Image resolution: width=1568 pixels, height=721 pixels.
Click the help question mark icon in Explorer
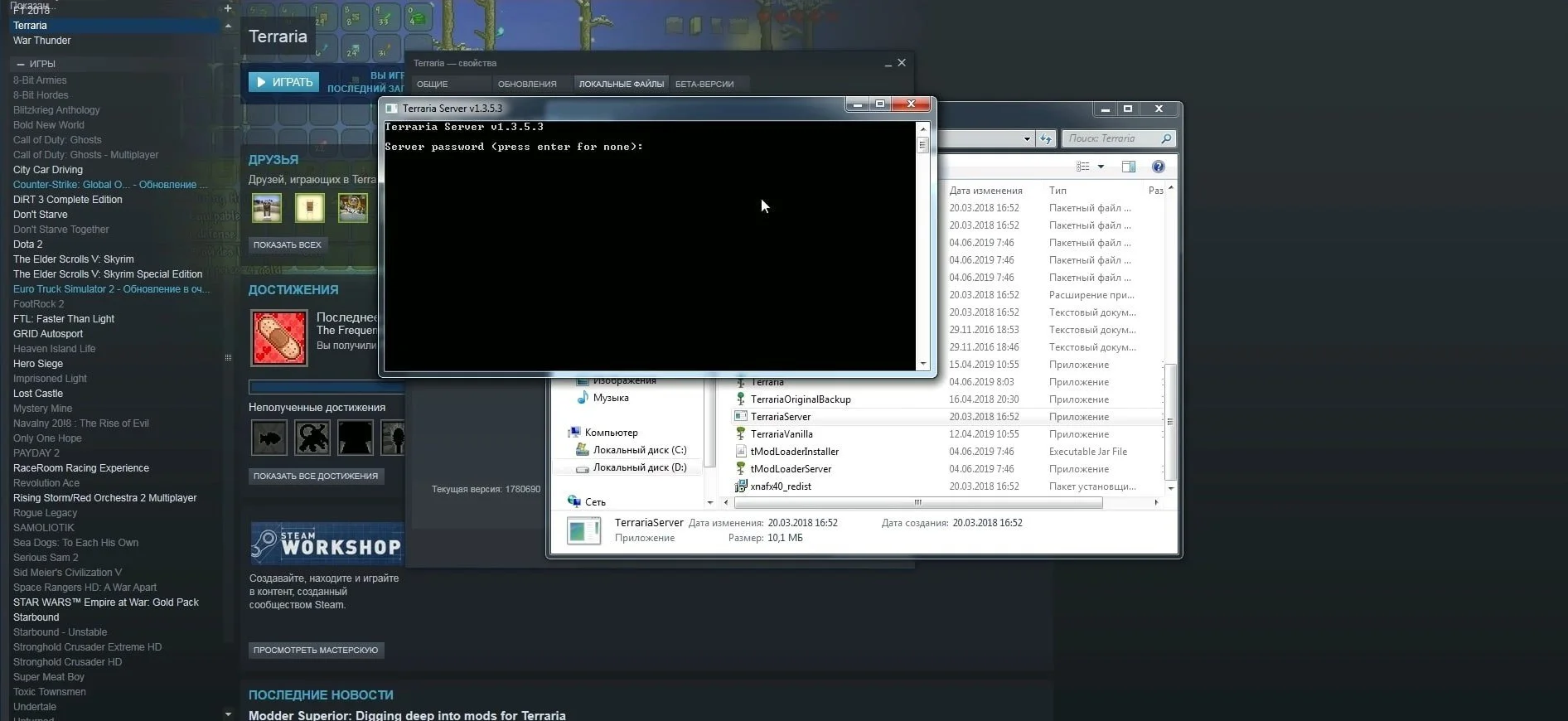pyautogui.click(x=1158, y=167)
